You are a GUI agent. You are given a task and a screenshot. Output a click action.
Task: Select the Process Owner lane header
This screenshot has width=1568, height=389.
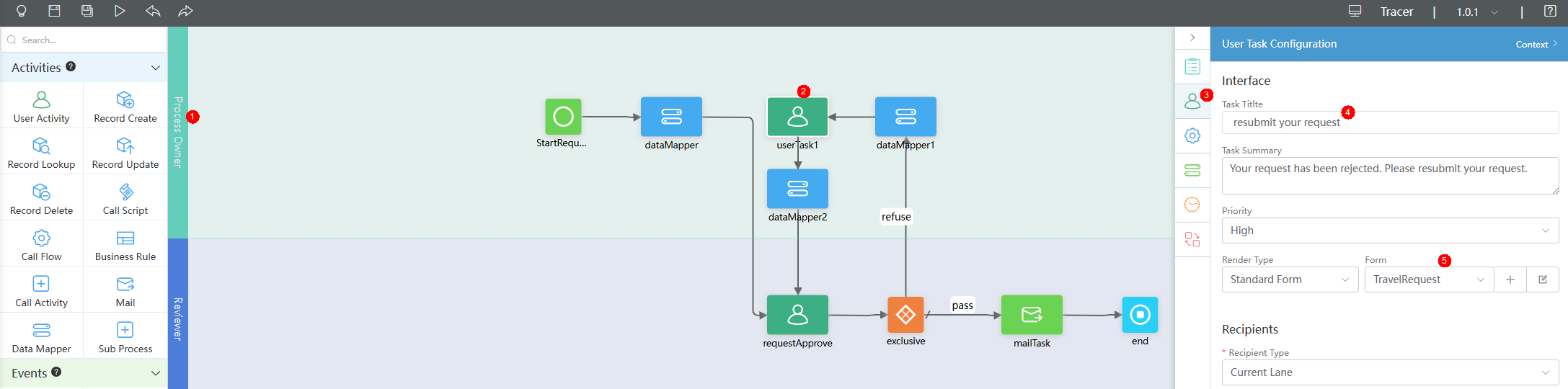[x=178, y=133]
